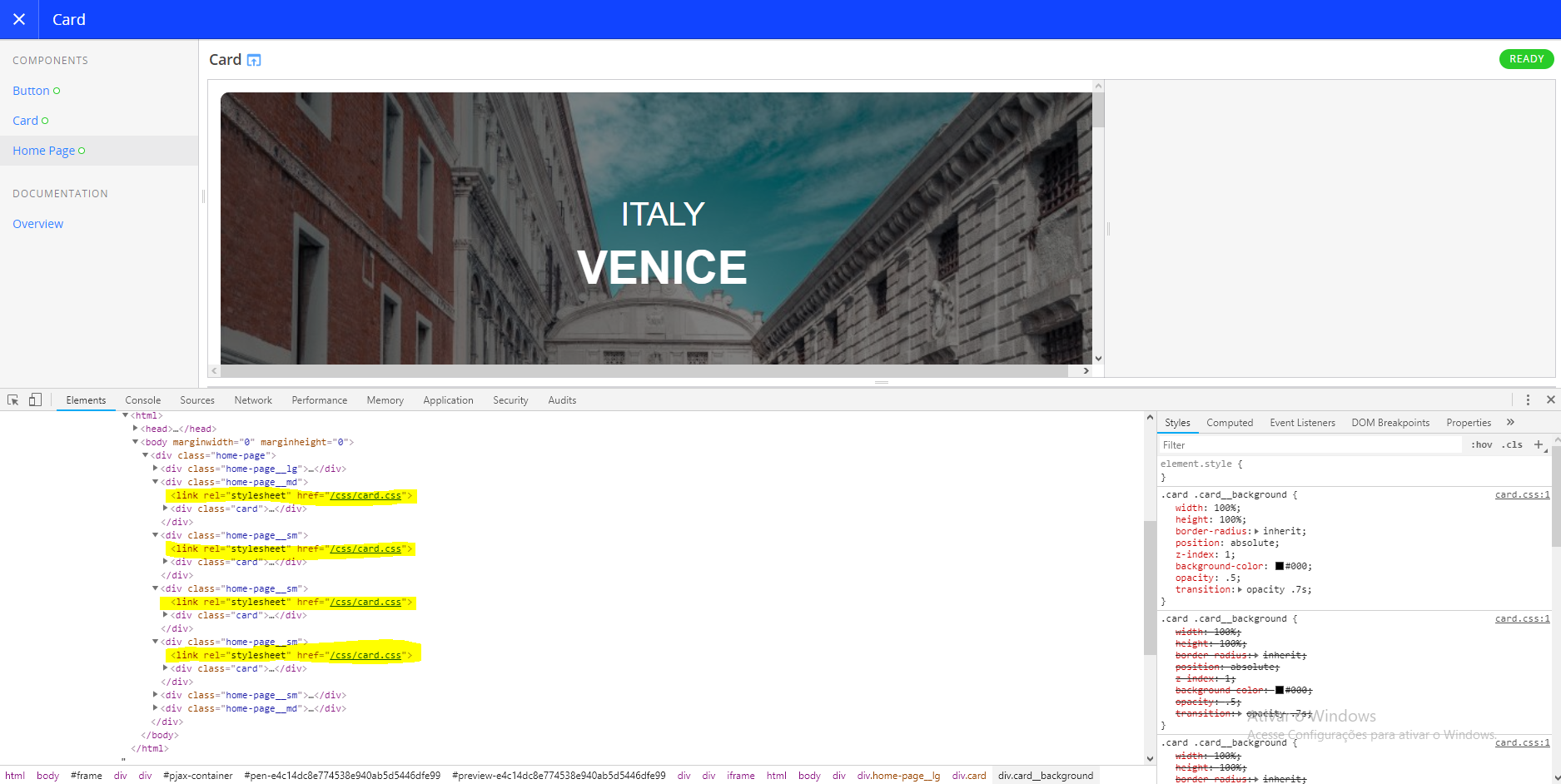Screen dimensions: 1561x784
Task: Collapse the first home-page__md div triangle
Action: 156,482
